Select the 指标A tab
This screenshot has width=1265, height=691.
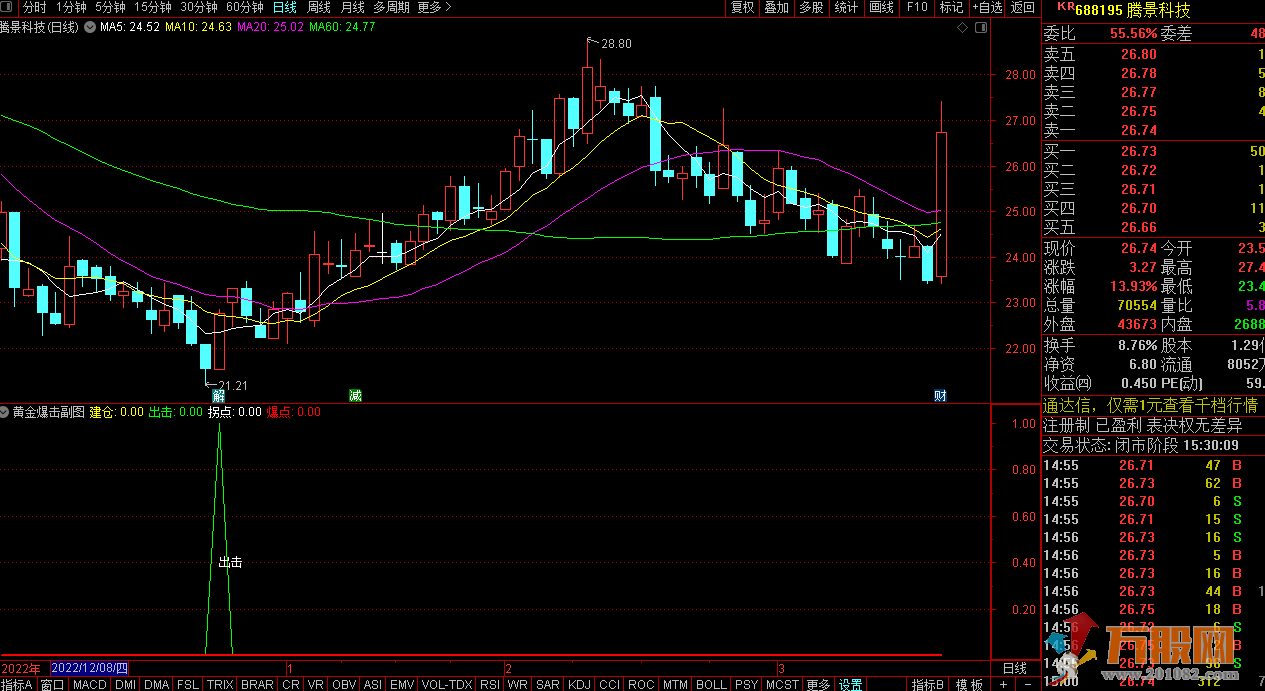(18, 685)
